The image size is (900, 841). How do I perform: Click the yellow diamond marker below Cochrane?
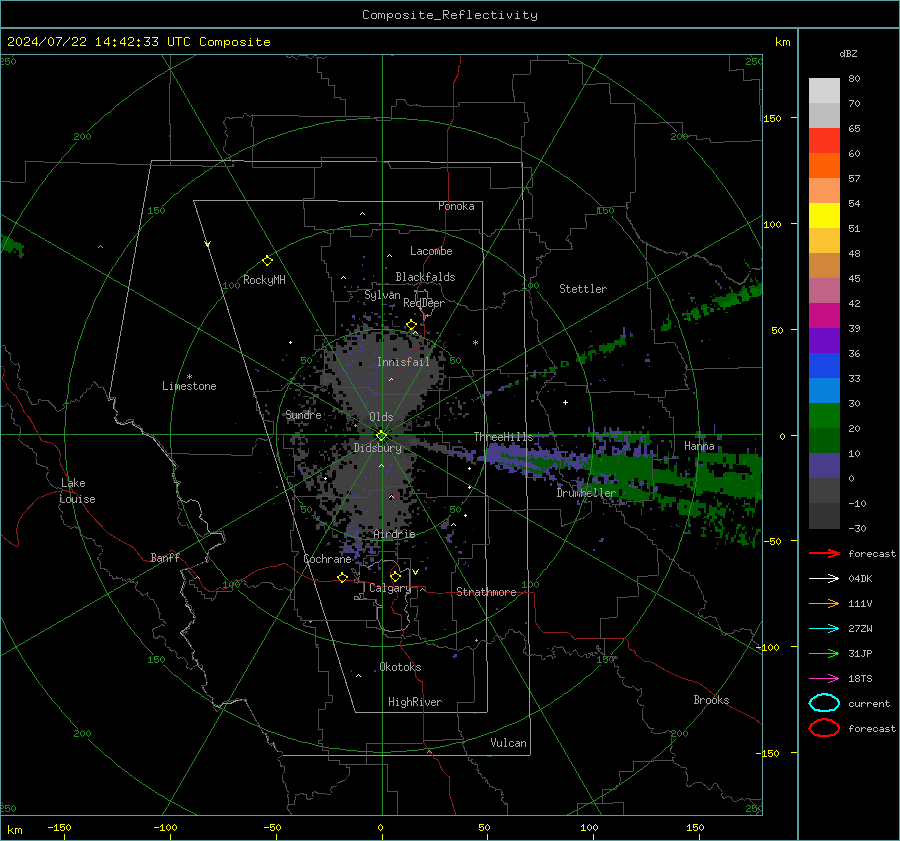pyautogui.click(x=343, y=577)
